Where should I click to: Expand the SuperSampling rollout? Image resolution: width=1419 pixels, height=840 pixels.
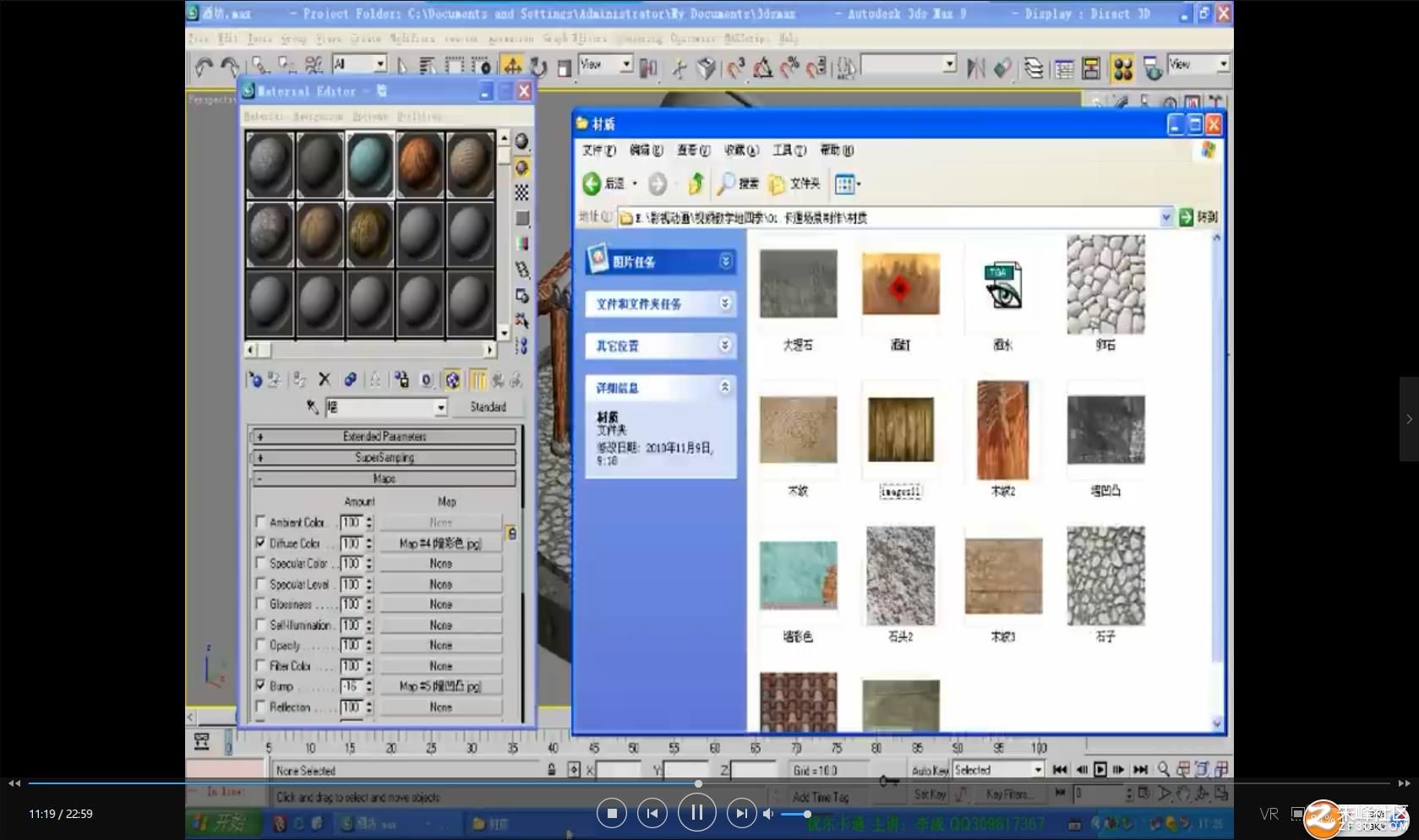384,457
